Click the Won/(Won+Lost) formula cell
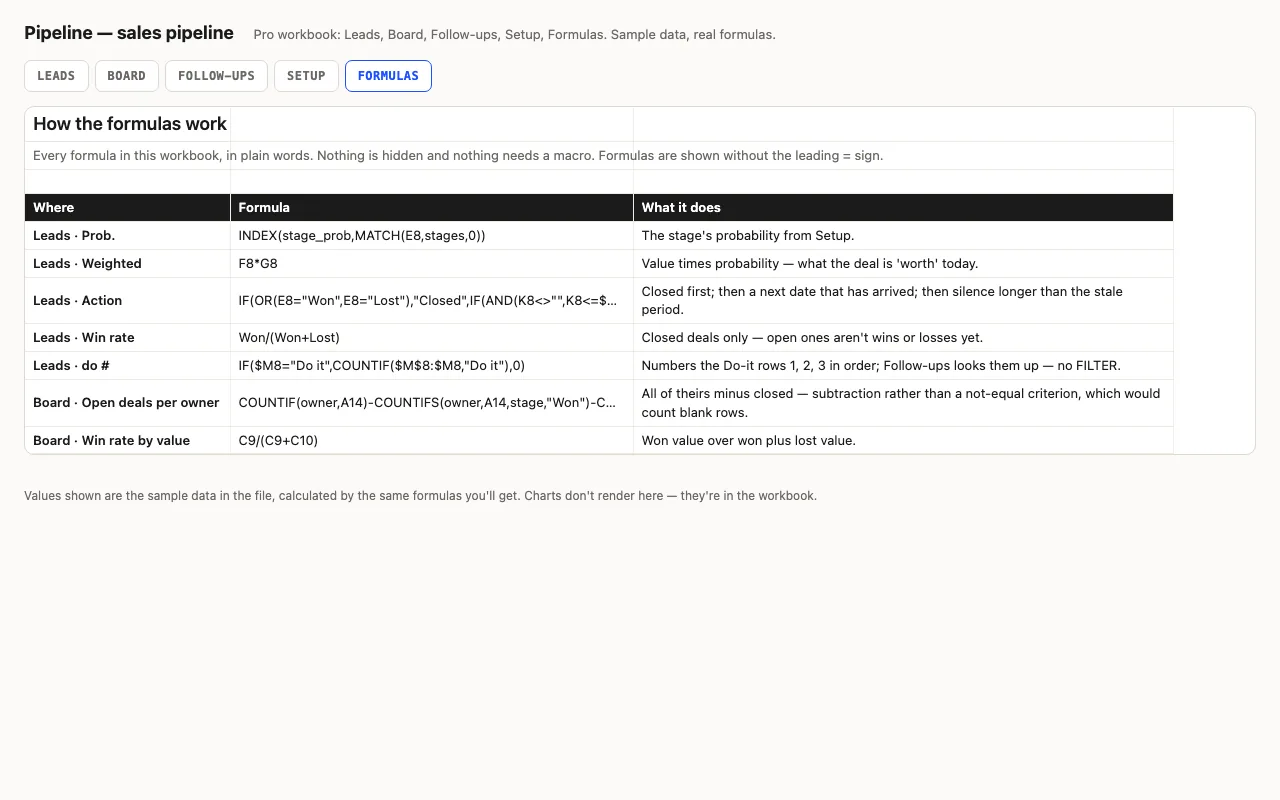The image size is (1280, 800). click(432, 338)
